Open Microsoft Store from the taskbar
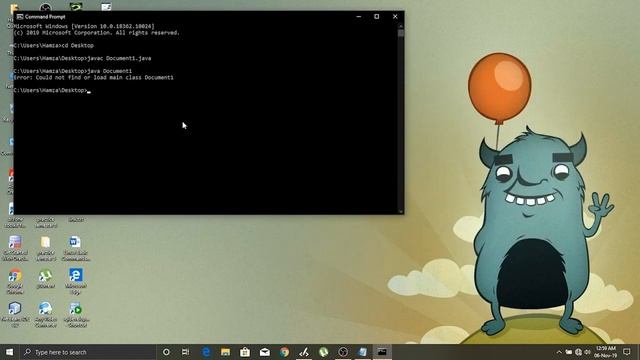 point(245,352)
